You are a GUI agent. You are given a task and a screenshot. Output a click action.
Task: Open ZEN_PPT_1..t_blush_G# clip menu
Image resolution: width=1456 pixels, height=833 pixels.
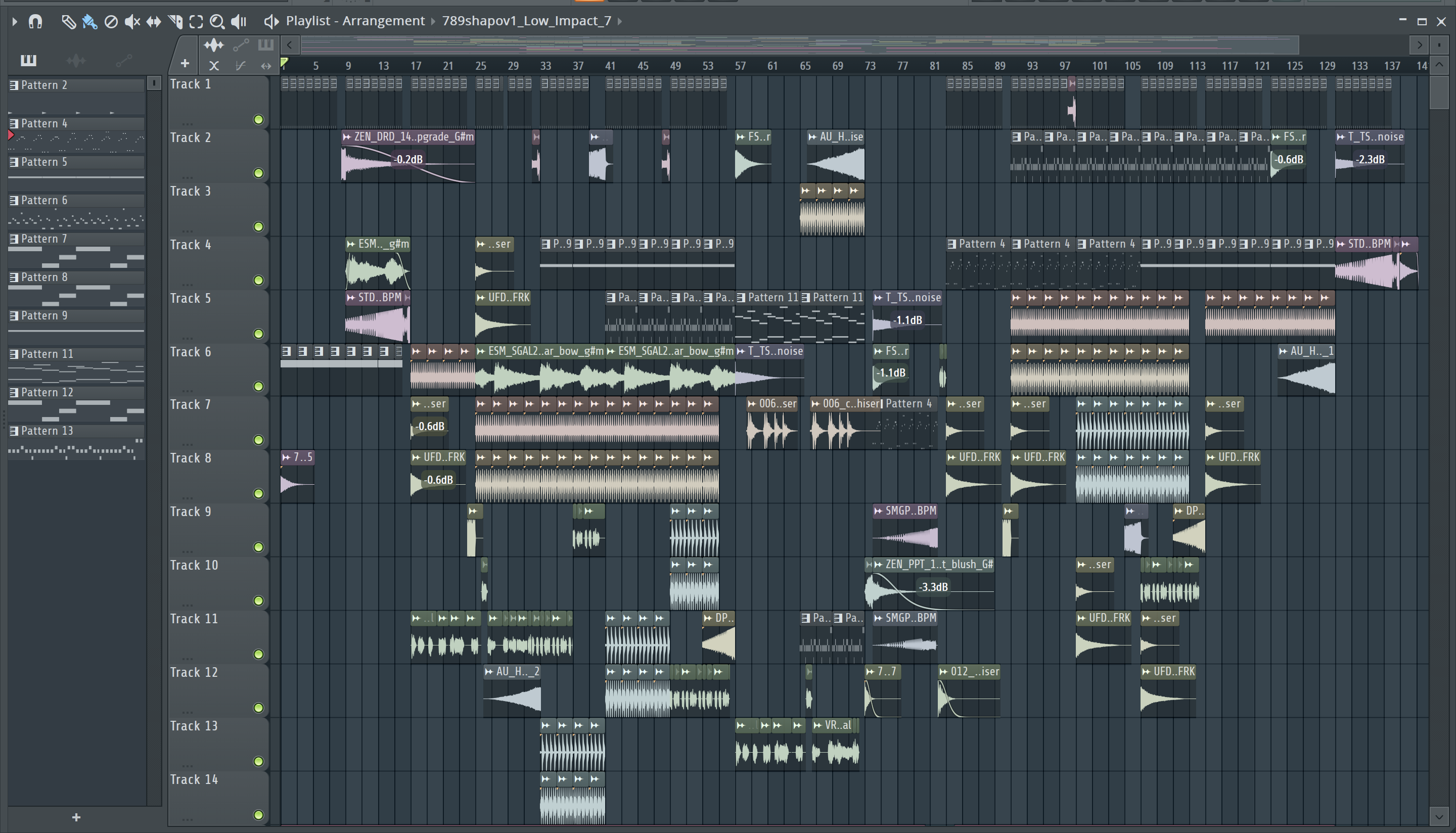click(878, 565)
